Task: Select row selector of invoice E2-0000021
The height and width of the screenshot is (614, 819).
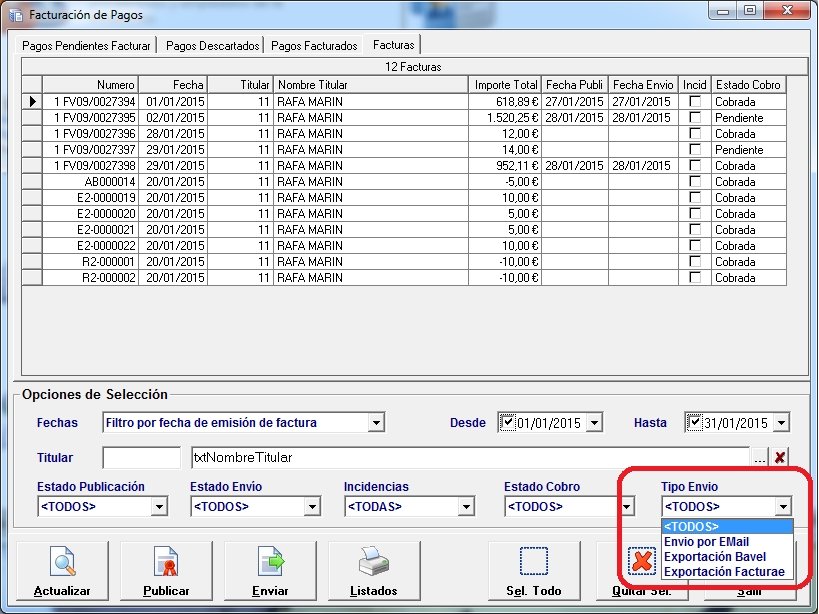Action: pyautogui.click(x=32, y=229)
